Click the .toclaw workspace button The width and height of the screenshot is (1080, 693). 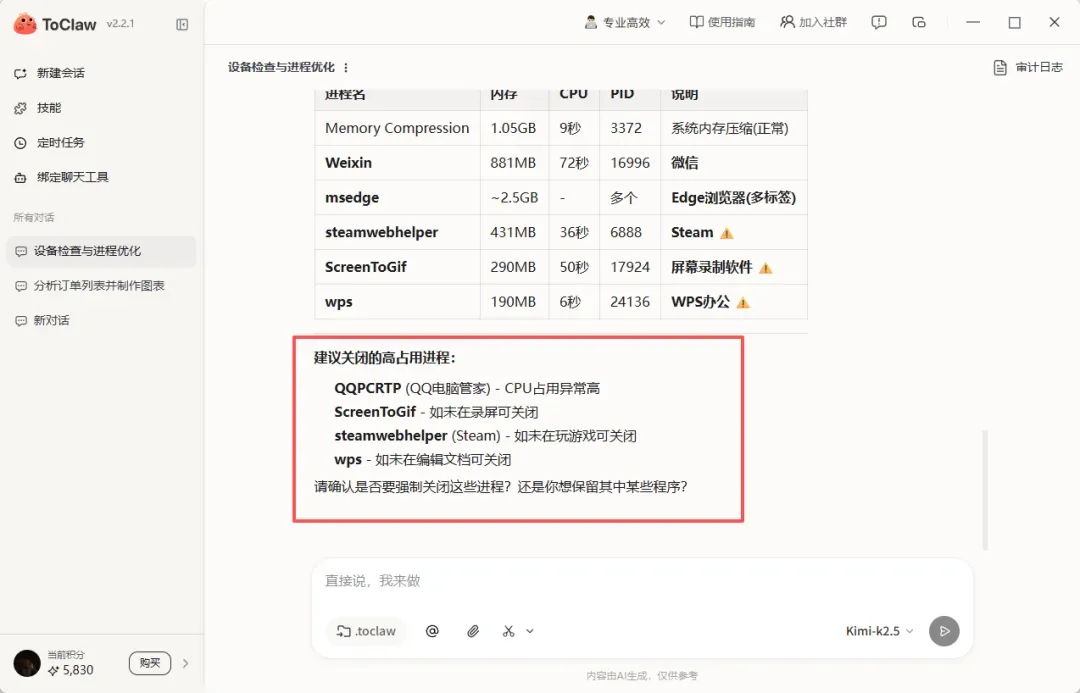(x=366, y=631)
